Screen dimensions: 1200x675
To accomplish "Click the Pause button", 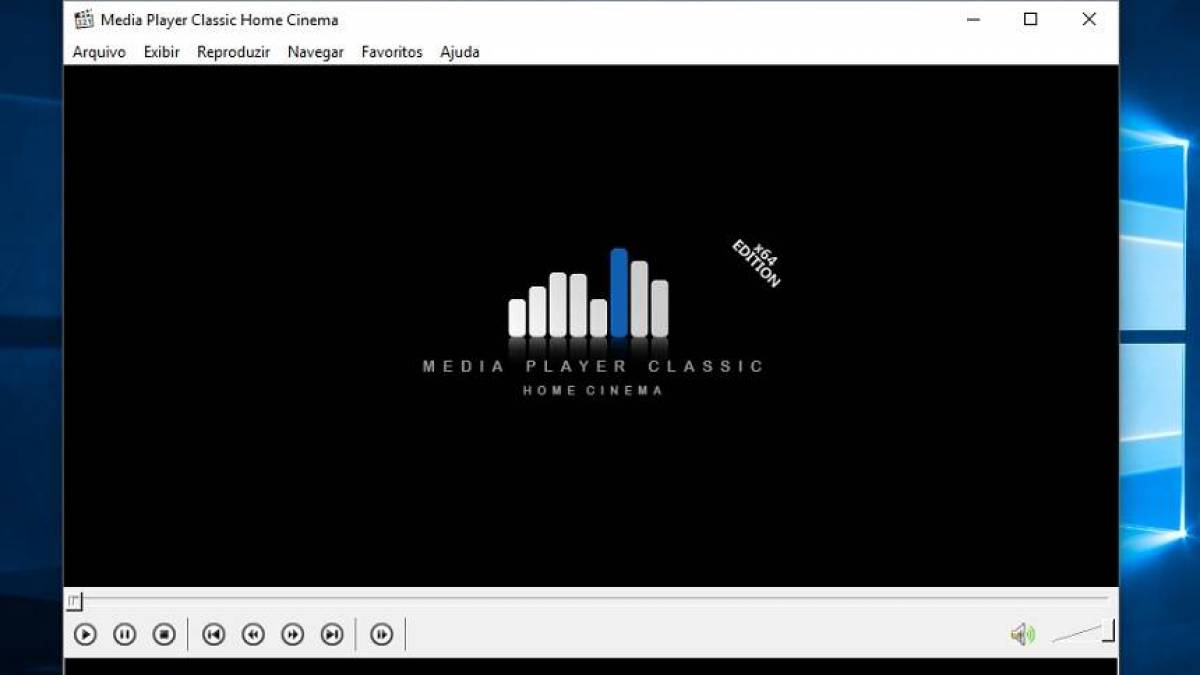I will 124,634.
